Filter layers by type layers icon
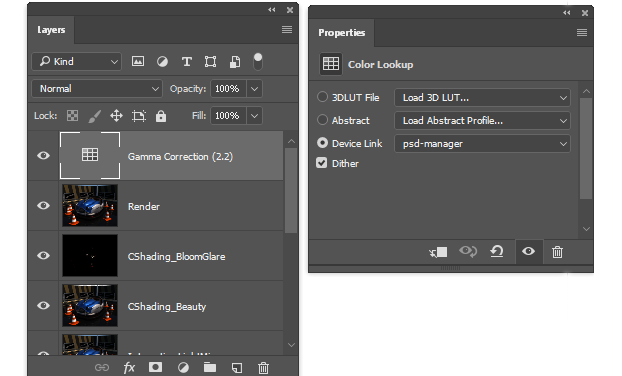This screenshot has height=376, width=622. pyautogui.click(x=186, y=61)
